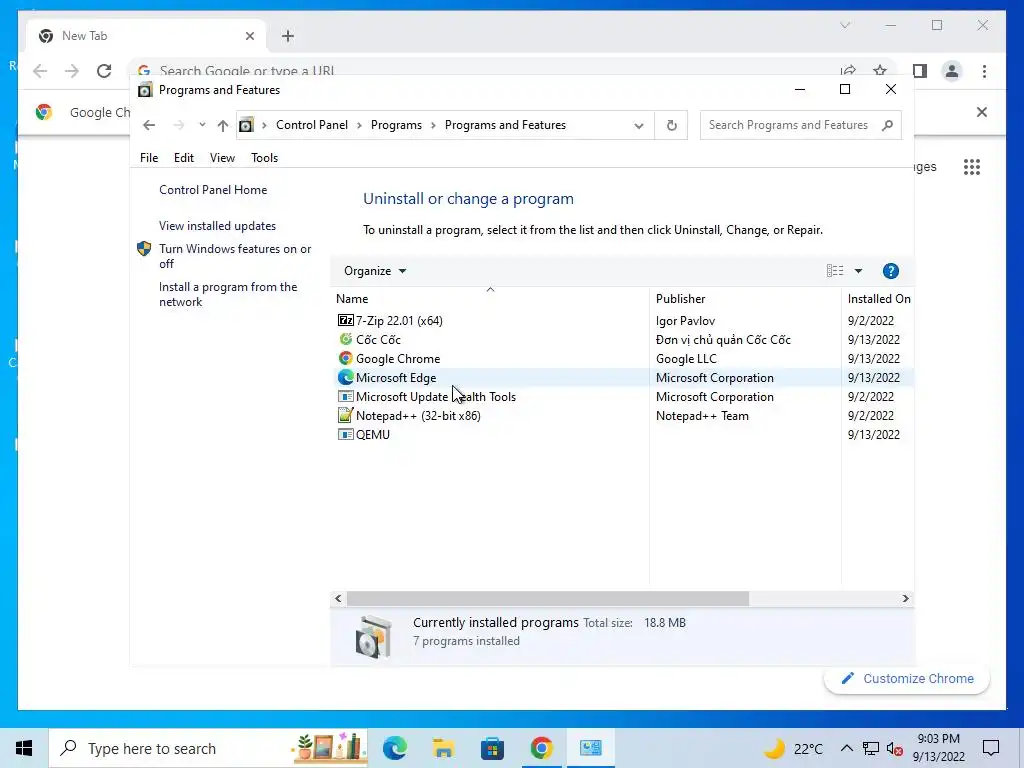Expand breadcrumb arrow after Programs
Screen dimensions: 1024x768
(433, 125)
